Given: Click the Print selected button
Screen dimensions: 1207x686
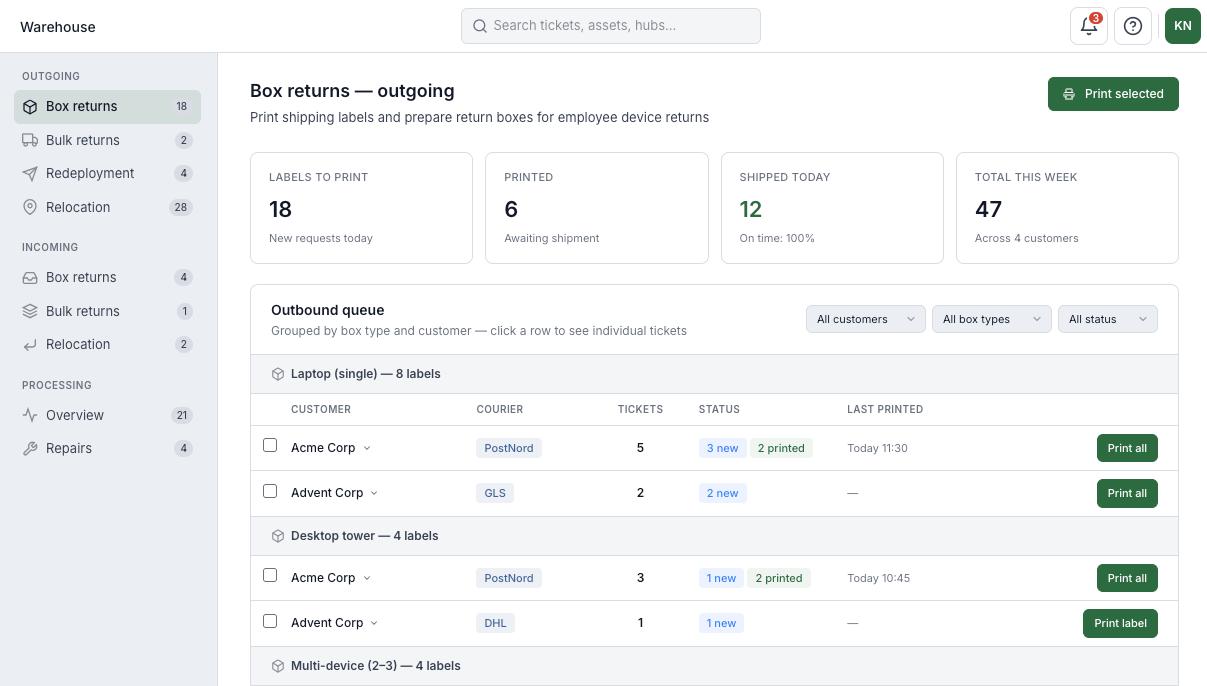Looking at the screenshot, I should pyautogui.click(x=1113, y=94).
